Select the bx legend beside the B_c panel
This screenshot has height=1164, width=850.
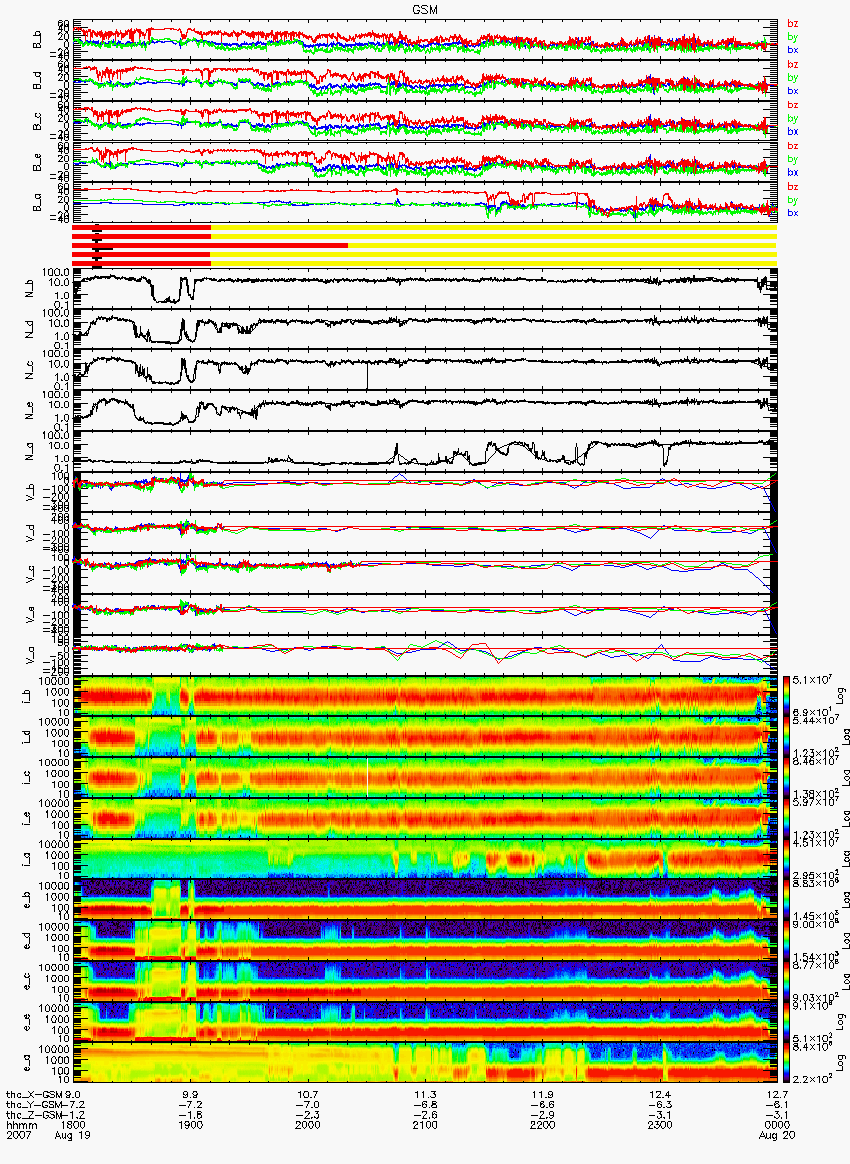[x=793, y=131]
